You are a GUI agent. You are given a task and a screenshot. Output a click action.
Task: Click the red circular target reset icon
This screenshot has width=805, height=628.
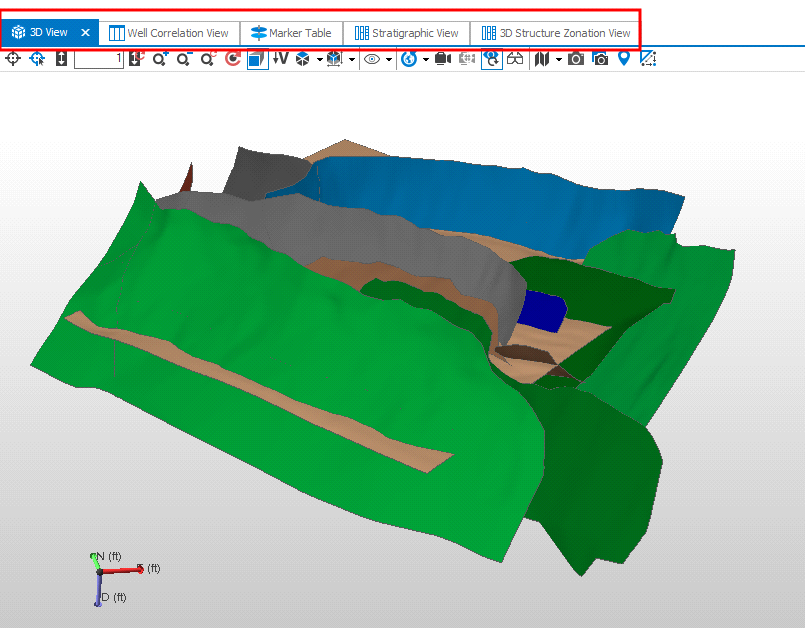click(x=233, y=59)
